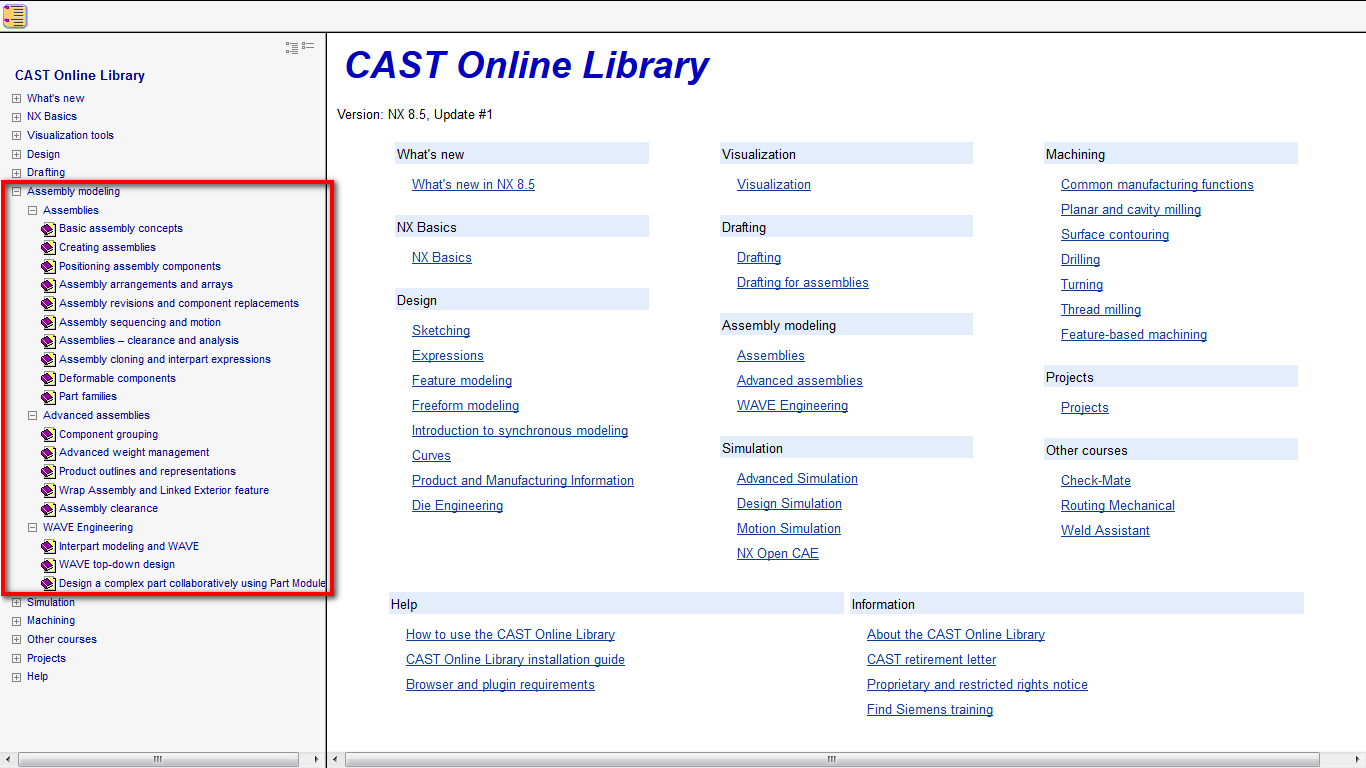The height and width of the screenshot is (768, 1366).
Task: Expand the Machining tree node
Action: (x=16, y=621)
